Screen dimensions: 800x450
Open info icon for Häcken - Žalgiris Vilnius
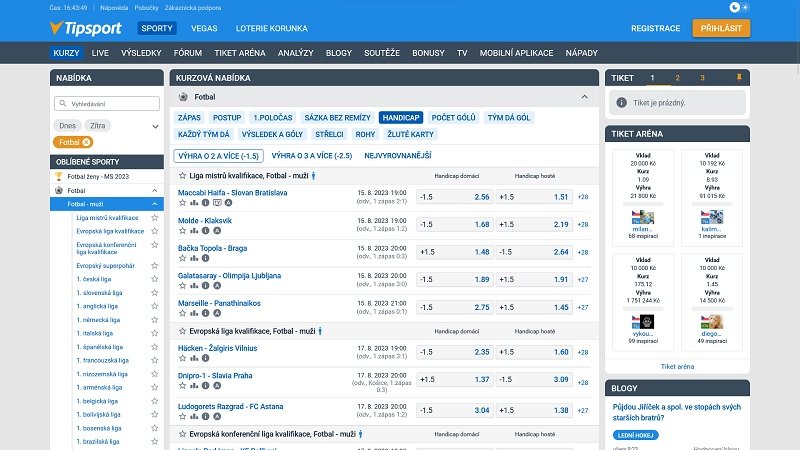[205, 358]
